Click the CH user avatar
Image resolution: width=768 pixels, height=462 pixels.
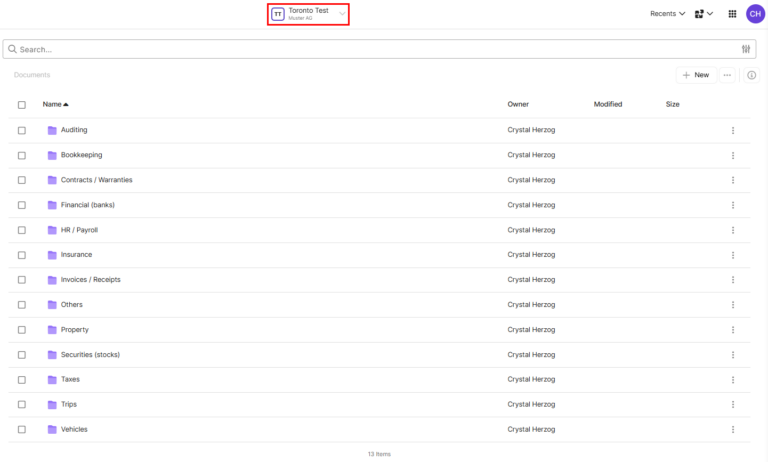tap(754, 14)
